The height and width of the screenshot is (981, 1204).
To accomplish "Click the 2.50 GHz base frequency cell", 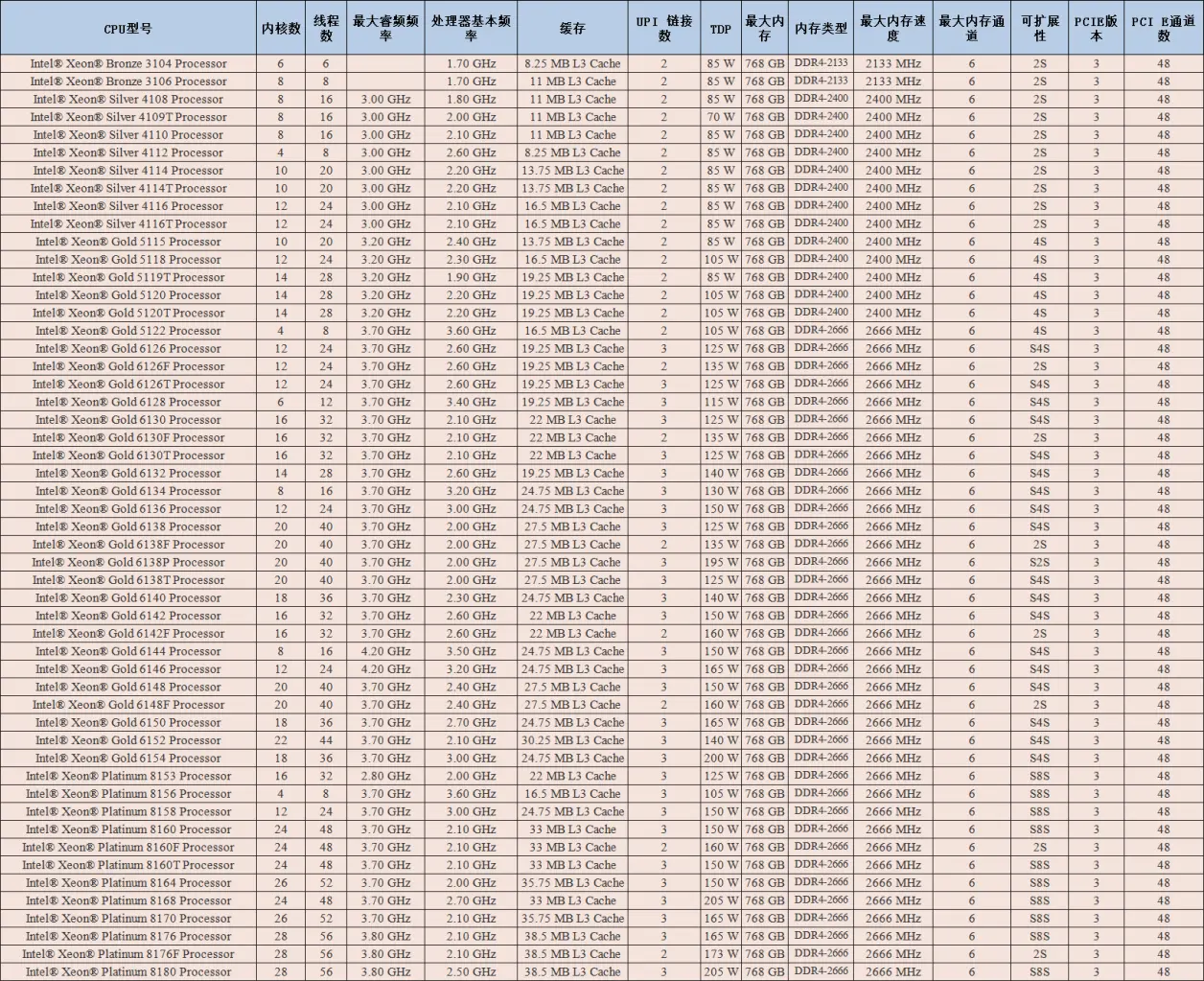I will 471,972.
